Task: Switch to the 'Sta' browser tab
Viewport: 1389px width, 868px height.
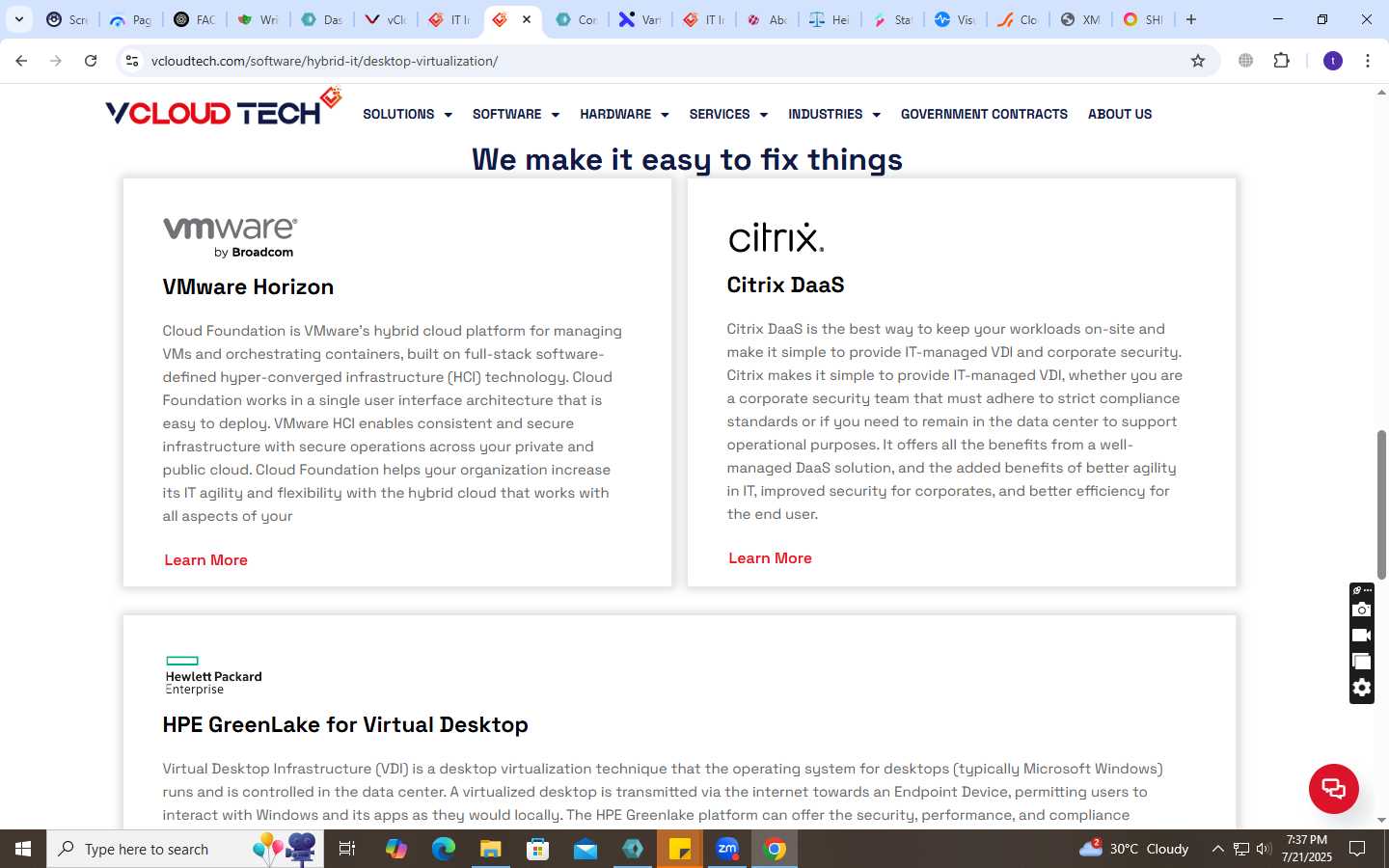Action: click(893, 19)
